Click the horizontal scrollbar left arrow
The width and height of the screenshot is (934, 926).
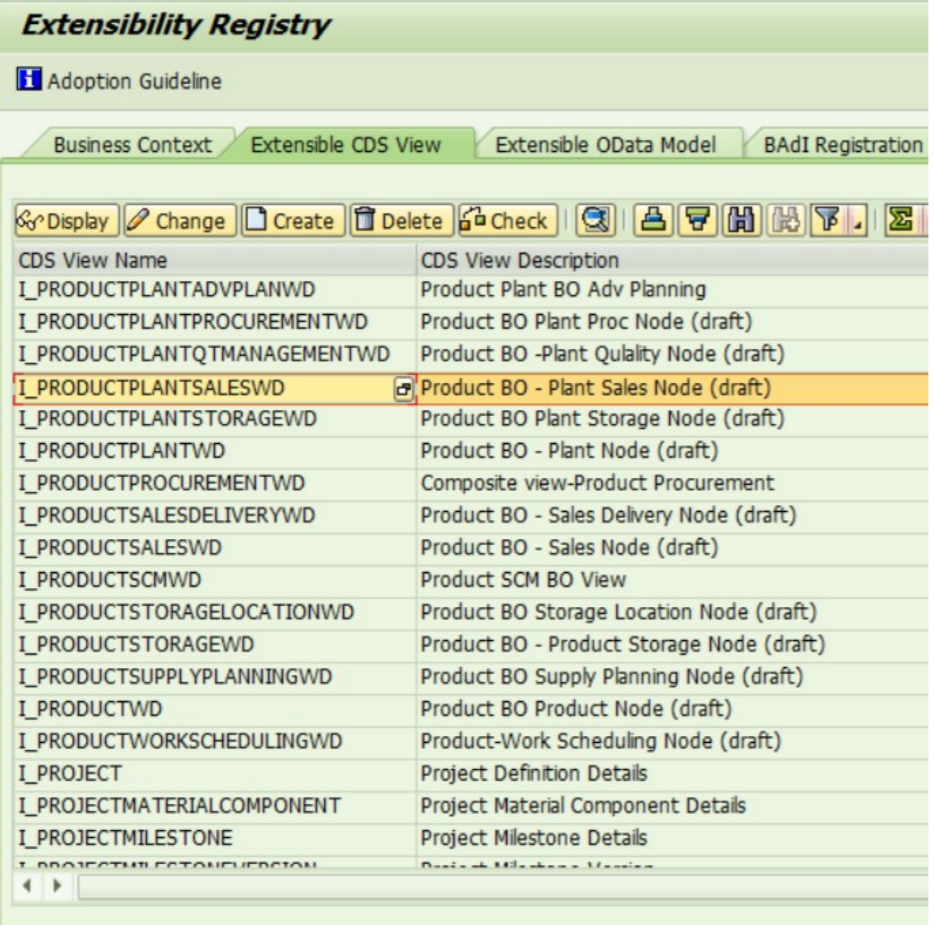pyautogui.click(x=27, y=886)
